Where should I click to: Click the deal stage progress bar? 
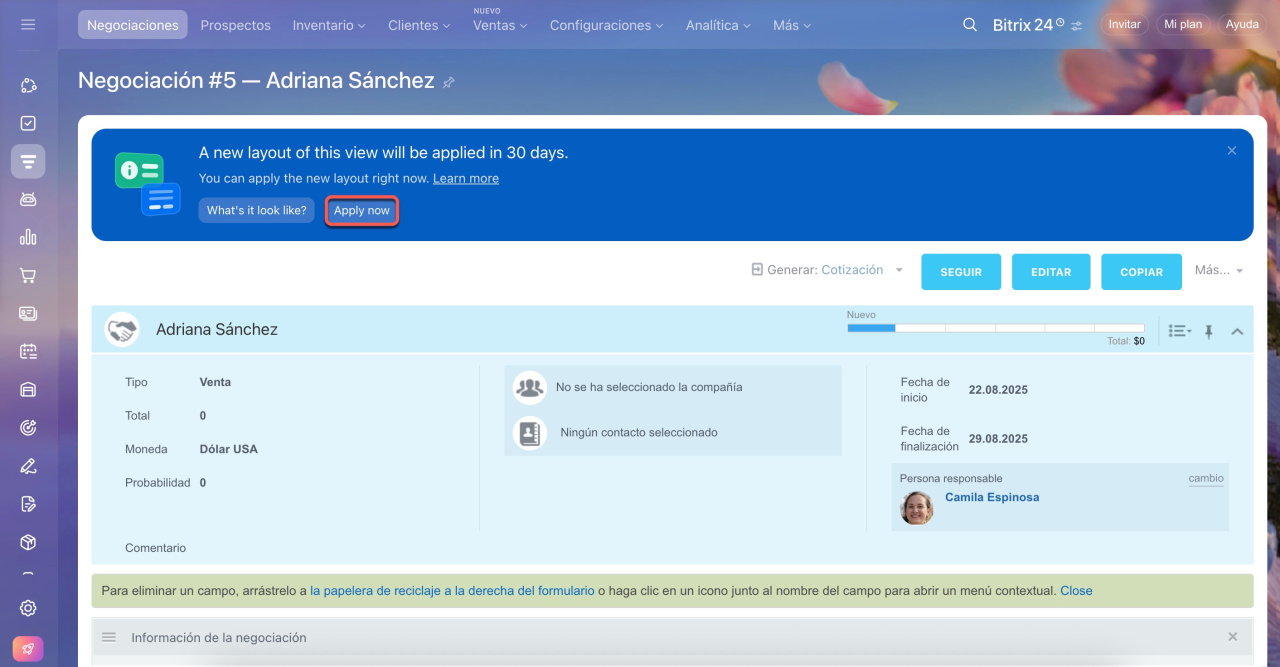[995, 327]
